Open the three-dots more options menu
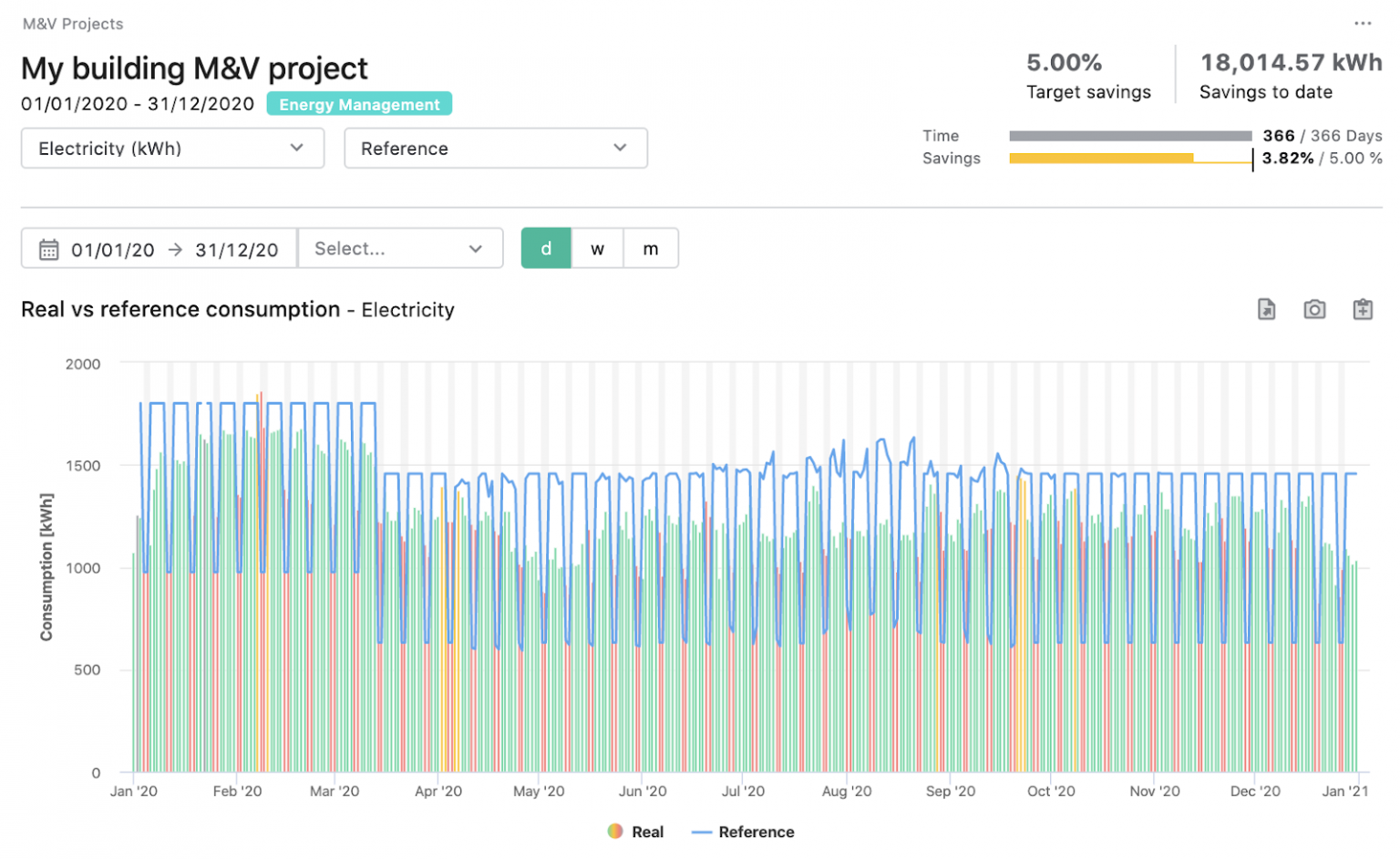Viewport: 1400px width, 859px height. [x=1362, y=24]
